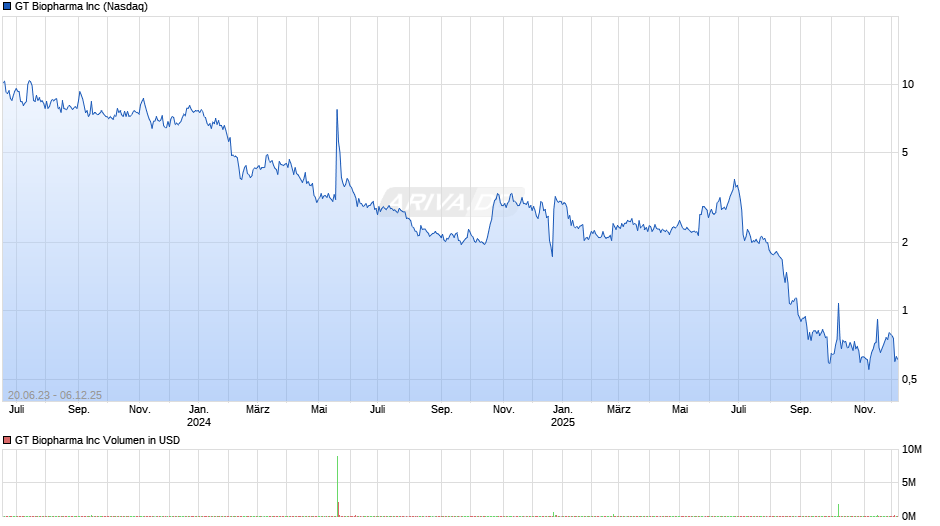Click the 'Mai' label before Jan. 2025
Screen dimensions: 940x526
(x=319, y=410)
